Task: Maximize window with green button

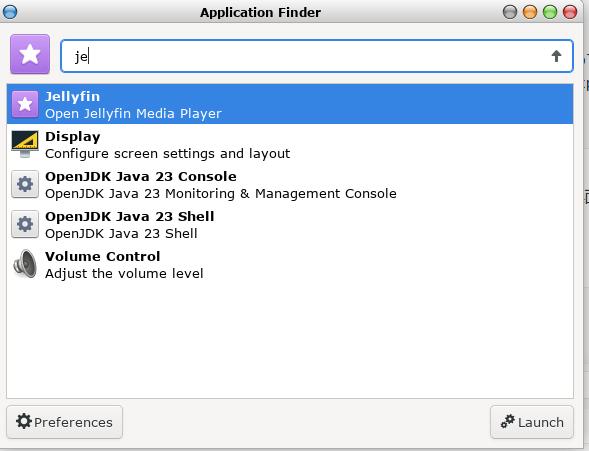Action: pyautogui.click(x=550, y=12)
